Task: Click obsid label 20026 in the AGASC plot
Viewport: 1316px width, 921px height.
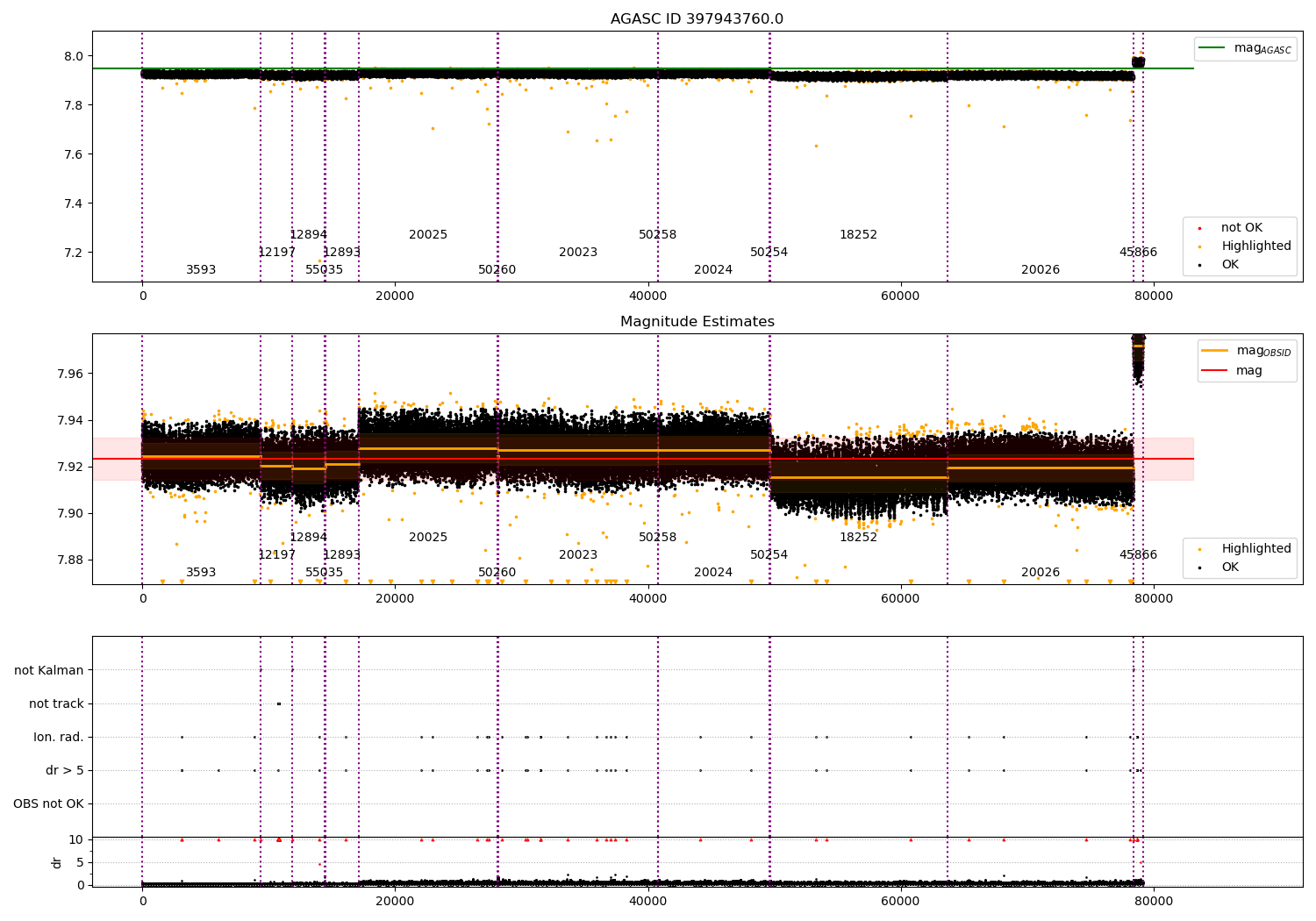Action: [x=1041, y=270]
